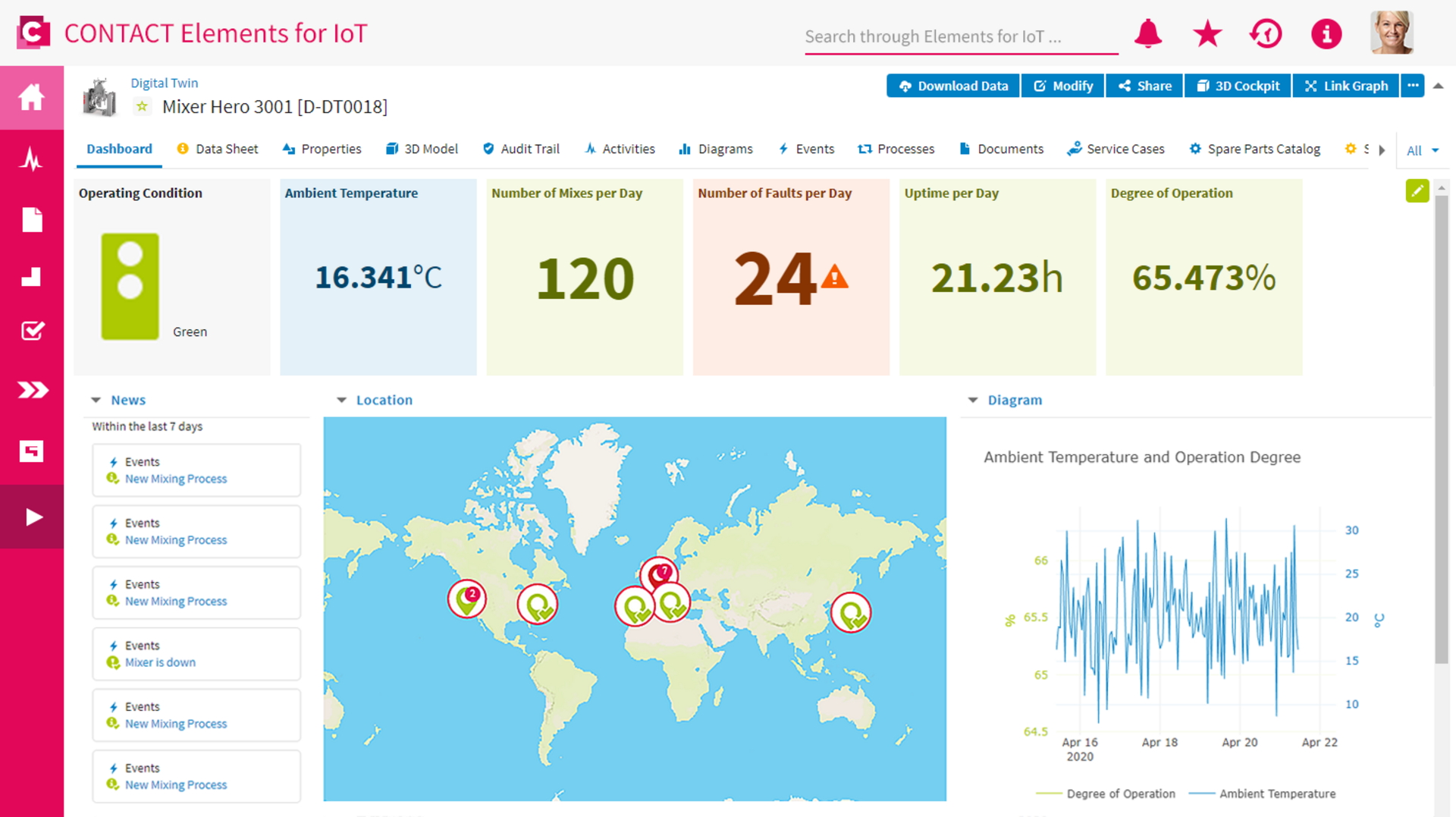Open the All dropdown filter
Screen dimensions: 1456x817
point(1423,150)
